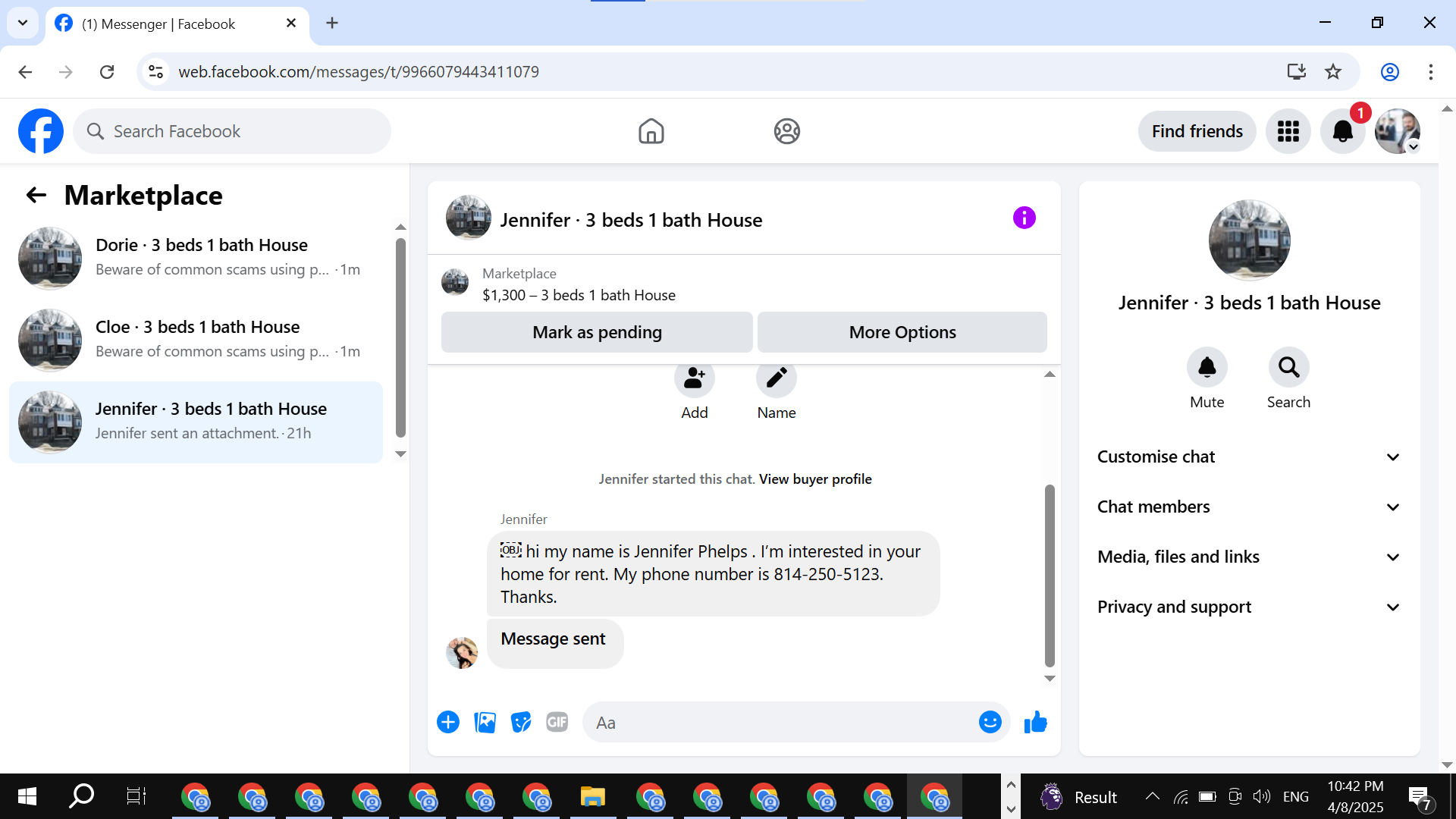Image resolution: width=1456 pixels, height=819 pixels.
Task: Go to Facebook Home tab
Action: tap(651, 131)
